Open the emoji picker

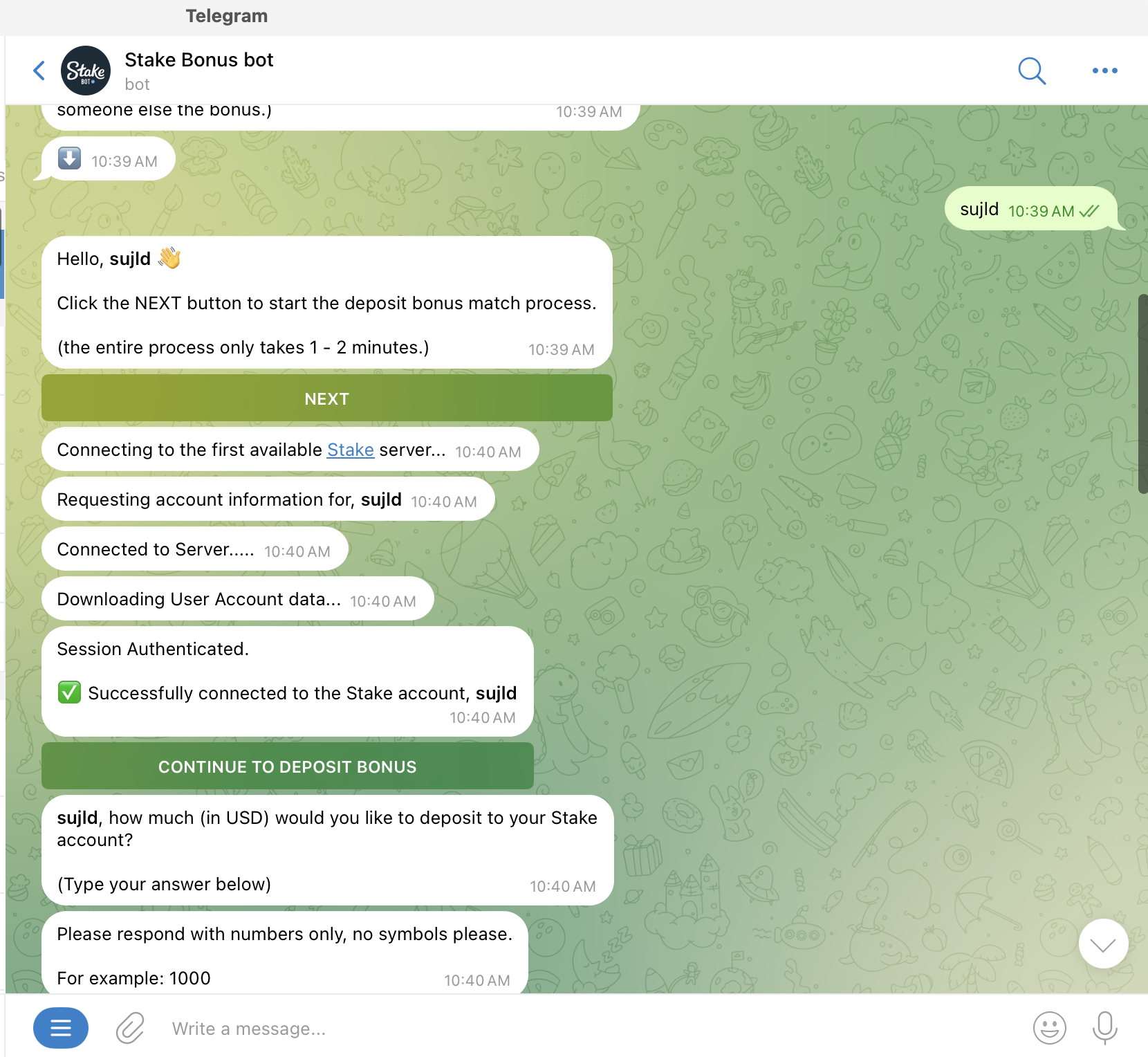[1049, 1028]
